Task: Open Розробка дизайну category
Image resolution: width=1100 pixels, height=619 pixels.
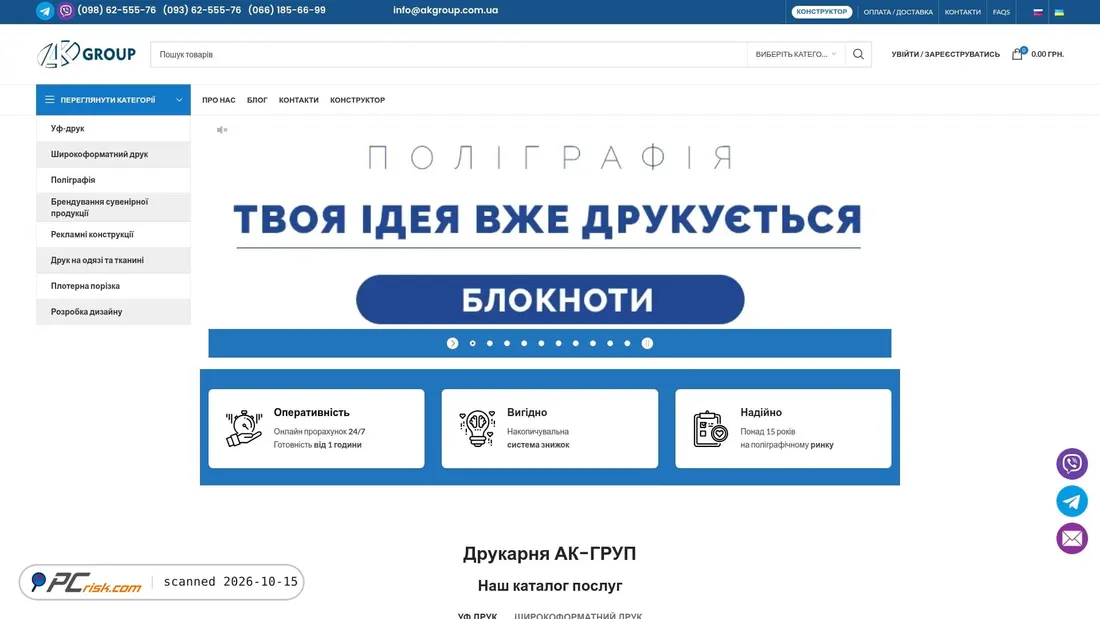Action: [x=113, y=312]
